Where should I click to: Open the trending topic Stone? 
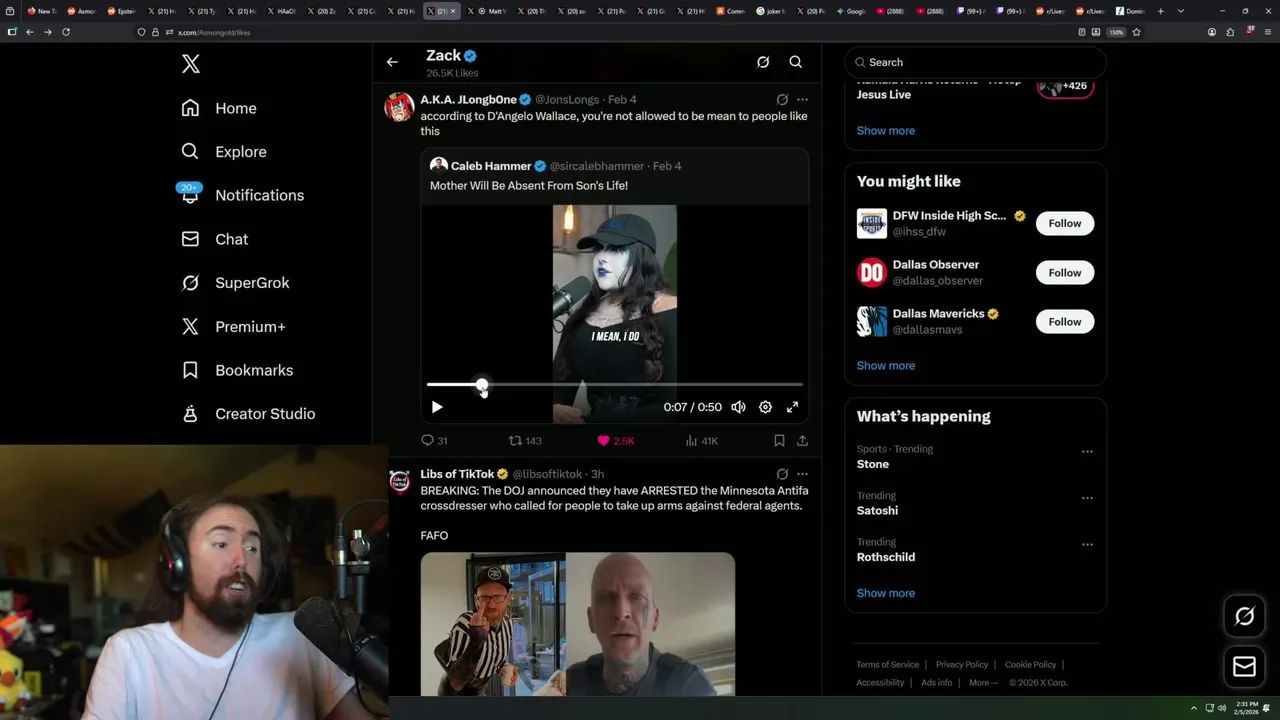873,464
